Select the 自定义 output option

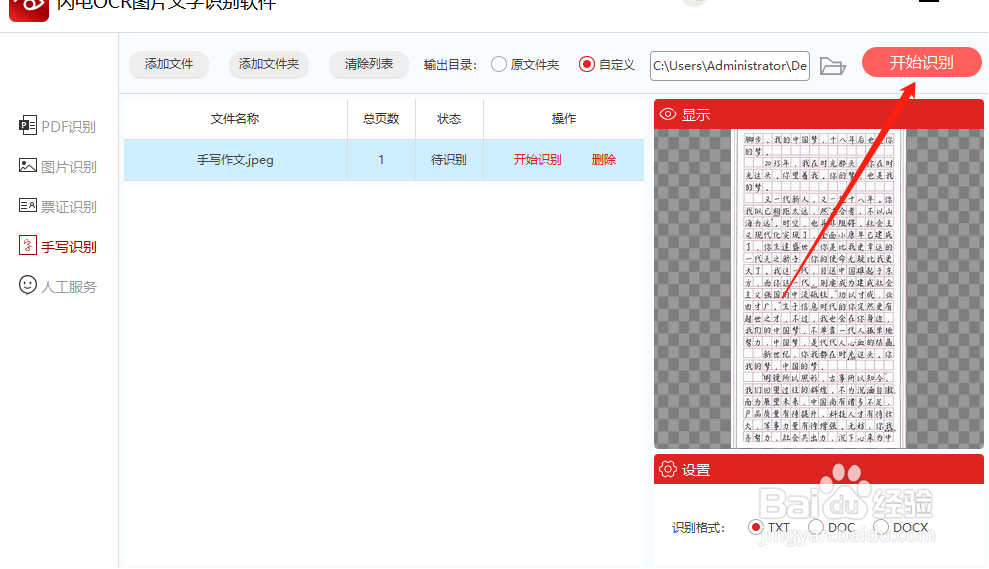click(x=607, y=64)
